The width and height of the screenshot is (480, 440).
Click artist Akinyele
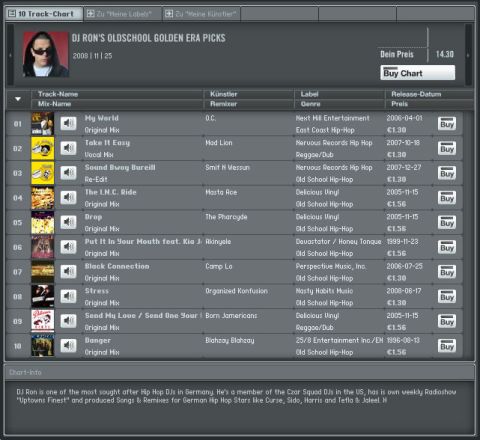coord(218,242)
